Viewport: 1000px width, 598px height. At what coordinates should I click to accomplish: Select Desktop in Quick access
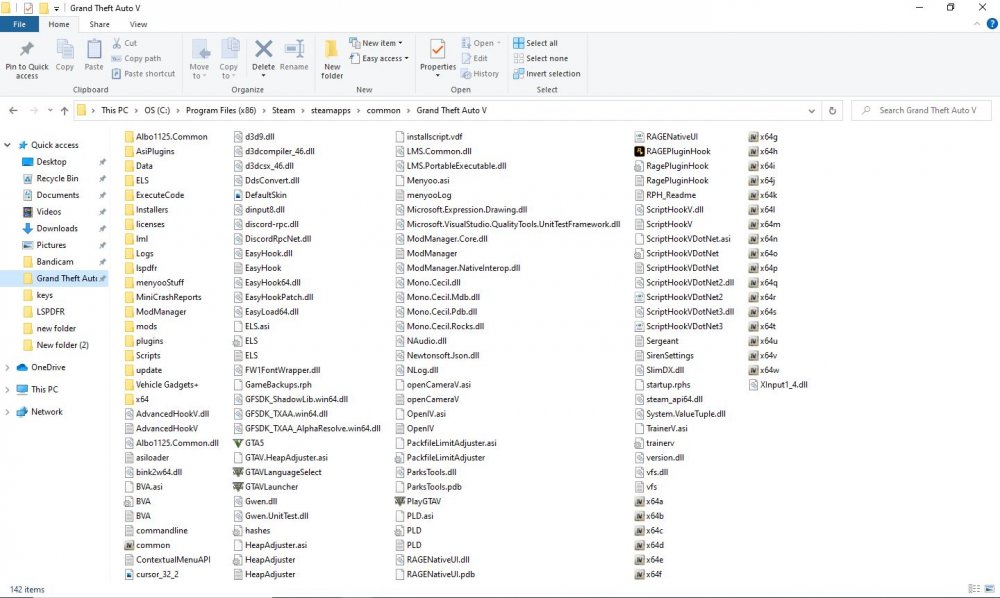pyautogui.click(x=51, y=162)
